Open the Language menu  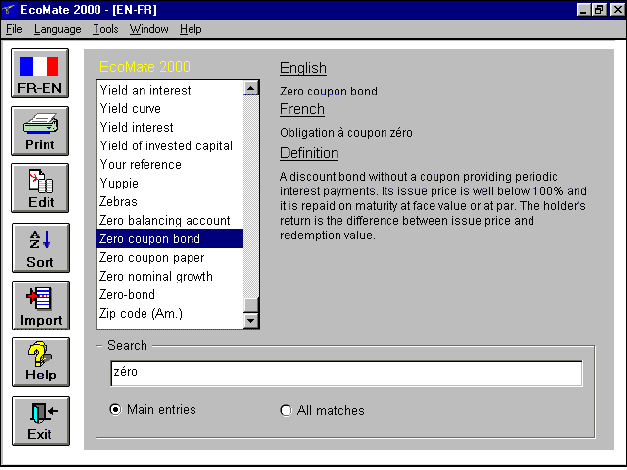(57, 29)
